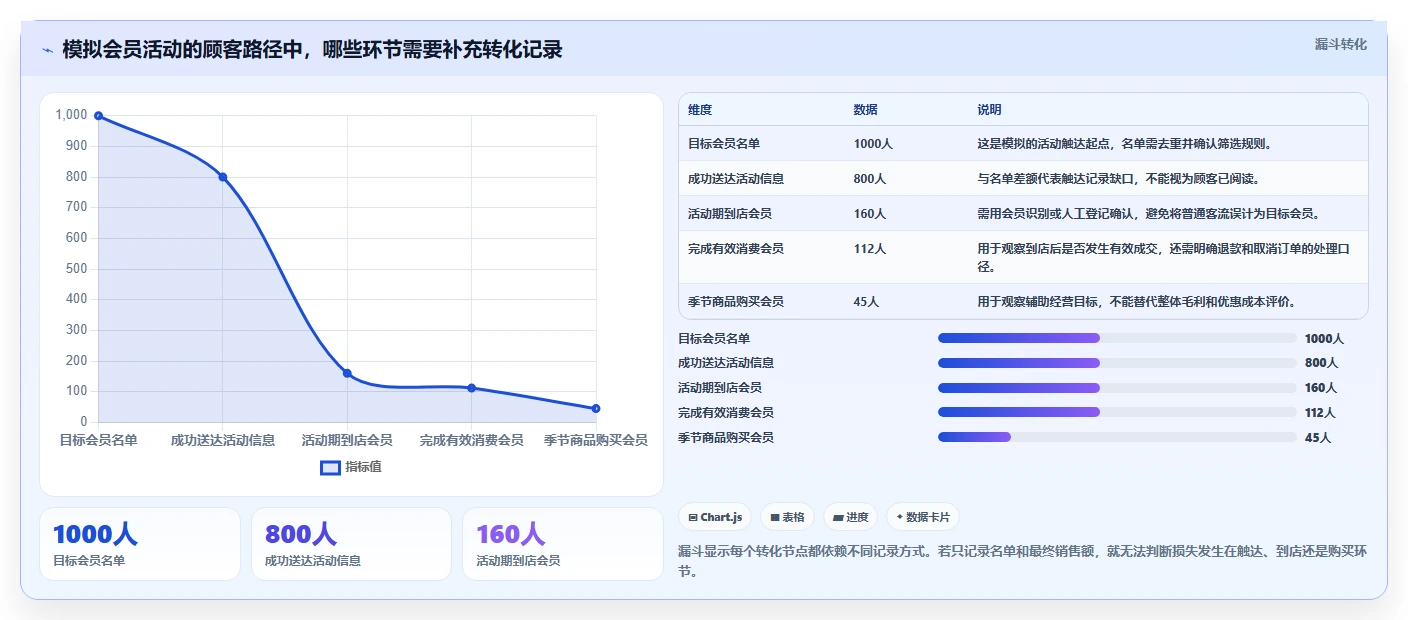Click x-axis label 完成有效消费会员 under chart
The image size is (1408, 620).
(471, 440)
